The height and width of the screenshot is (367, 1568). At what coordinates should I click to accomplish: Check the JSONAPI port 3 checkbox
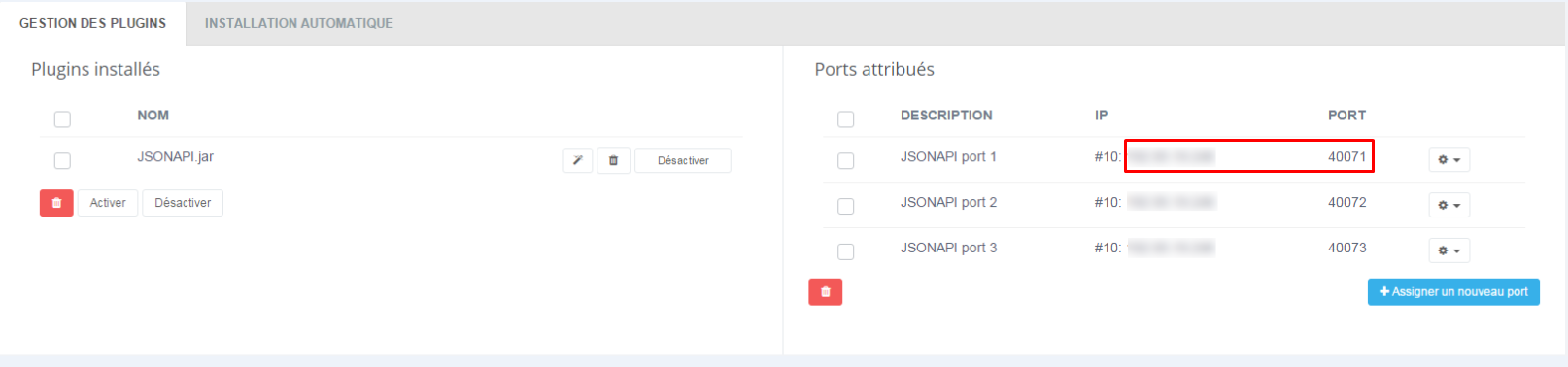pyautogui.click(x=845, y=252)
